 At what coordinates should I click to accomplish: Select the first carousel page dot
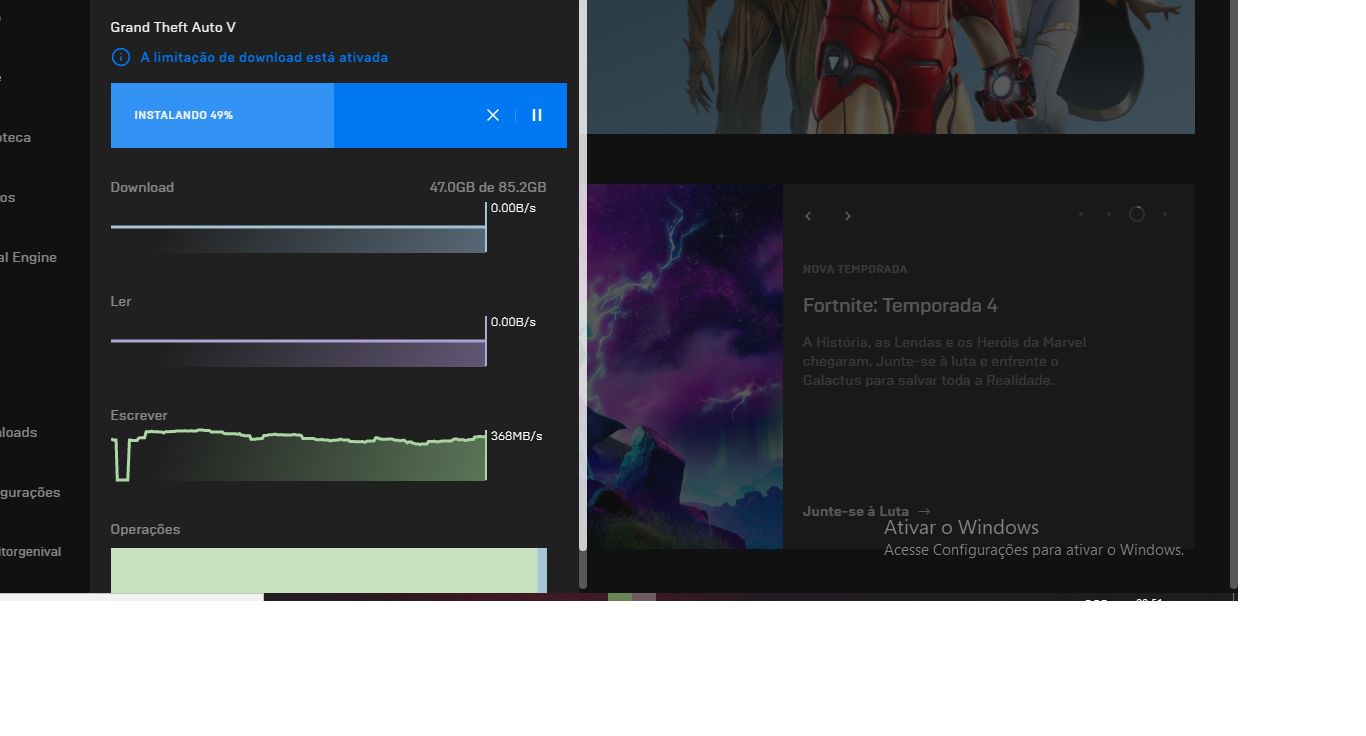1081,214
